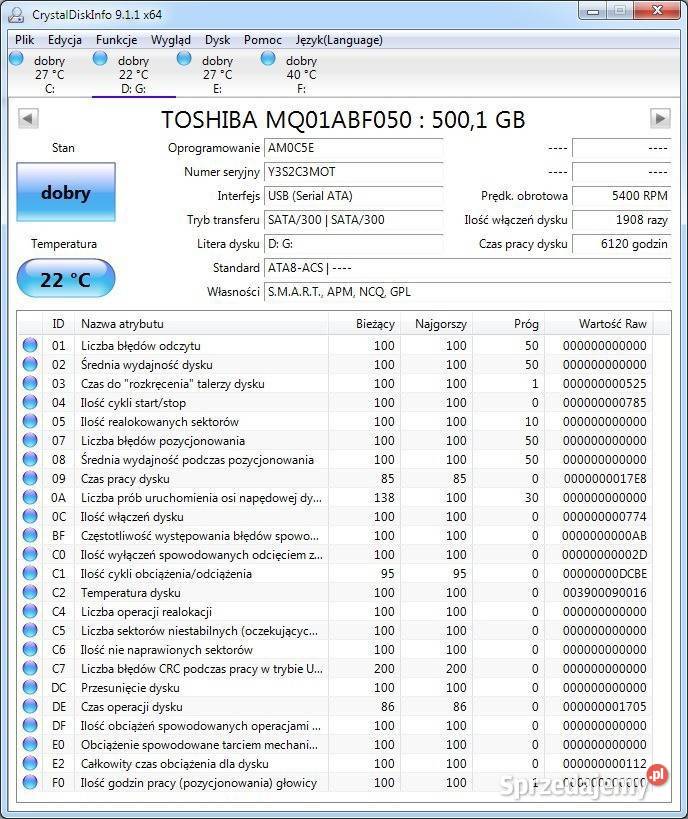This screenshot has width=688, height=819.
Task: Click the Oprogramowanie field AM0C5E
Action: (354, 148)
